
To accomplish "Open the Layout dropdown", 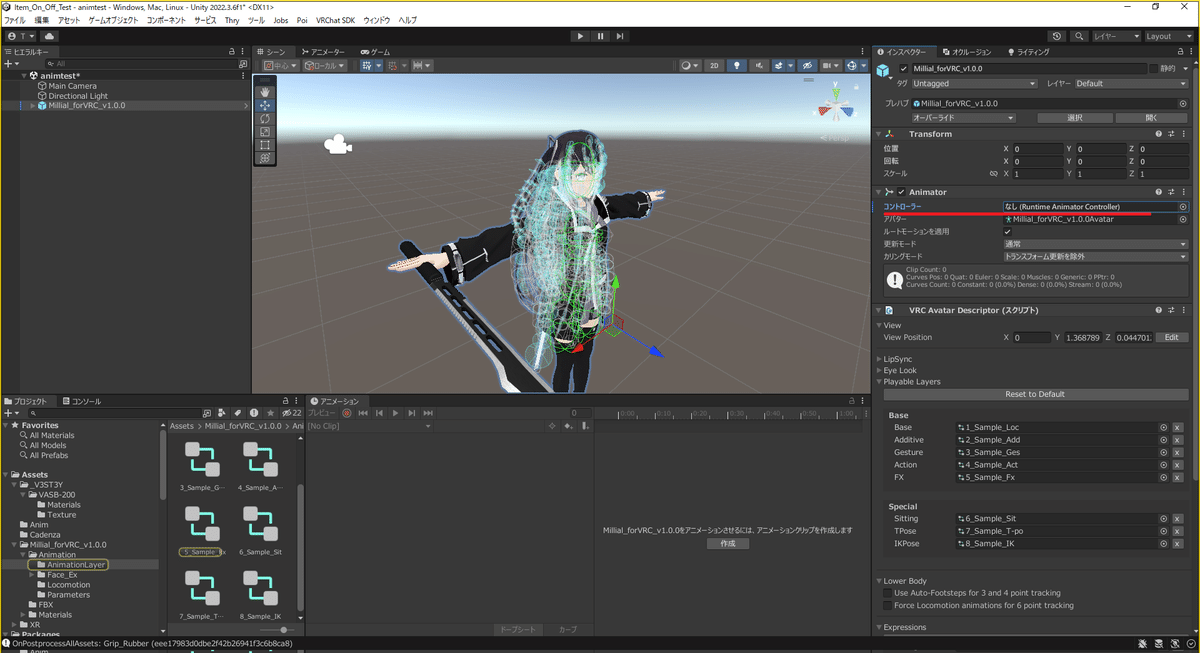I will [1169, 36].
